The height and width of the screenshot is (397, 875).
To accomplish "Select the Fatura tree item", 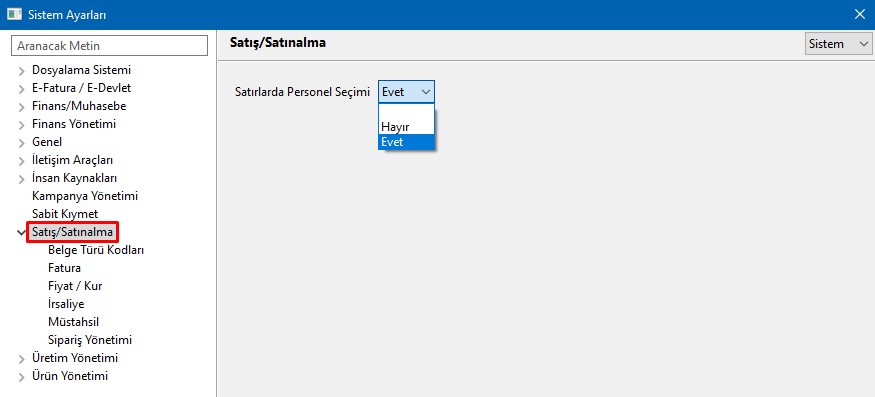I will pyautogui.click(x=64, y=268).
